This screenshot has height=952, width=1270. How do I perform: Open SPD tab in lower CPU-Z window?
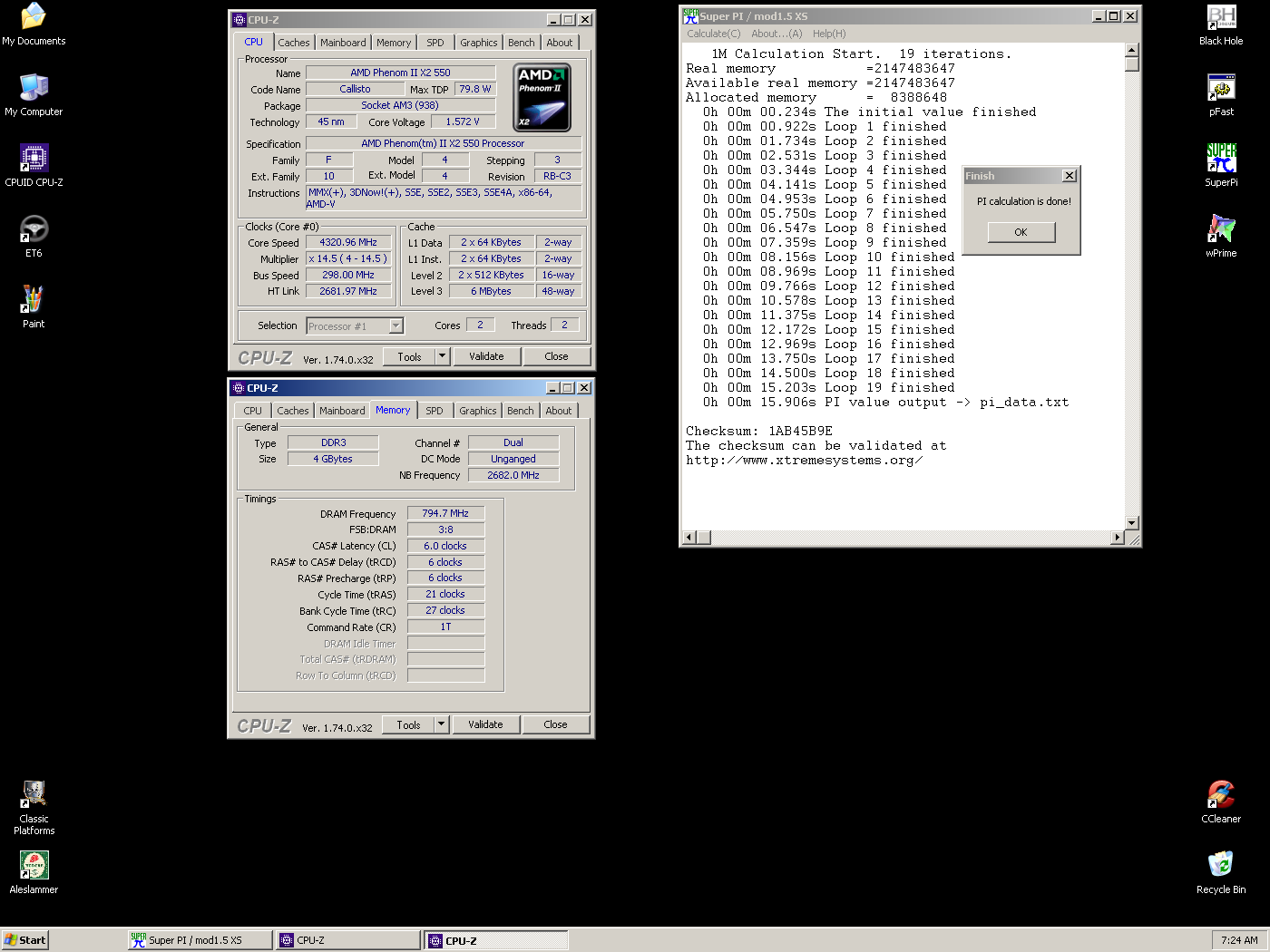click(435, 411)
